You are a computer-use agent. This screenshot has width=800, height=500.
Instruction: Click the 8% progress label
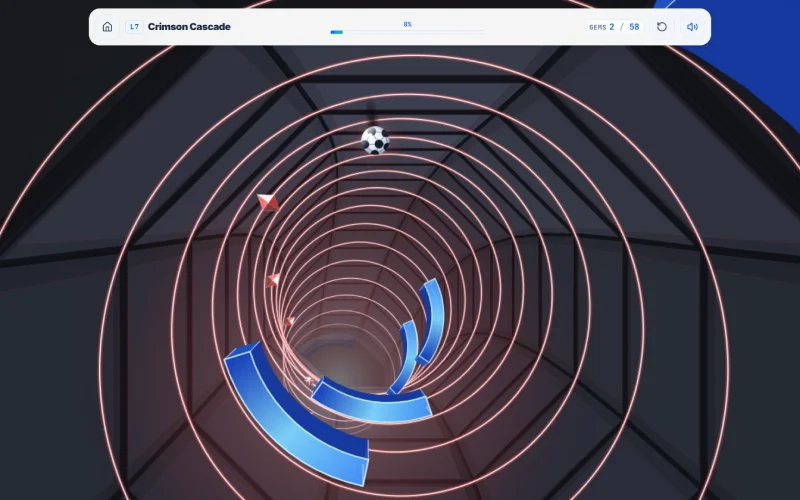(x=407, y=24)
